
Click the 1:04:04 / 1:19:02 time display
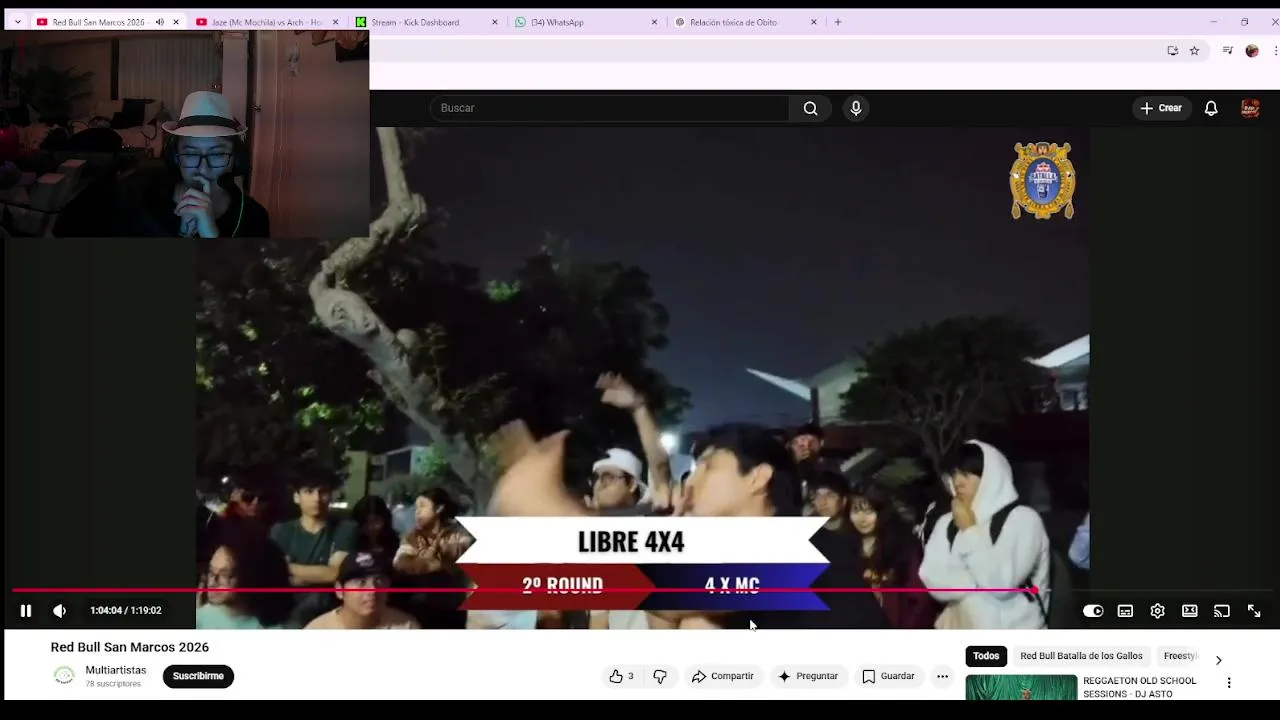click(125, 611)
